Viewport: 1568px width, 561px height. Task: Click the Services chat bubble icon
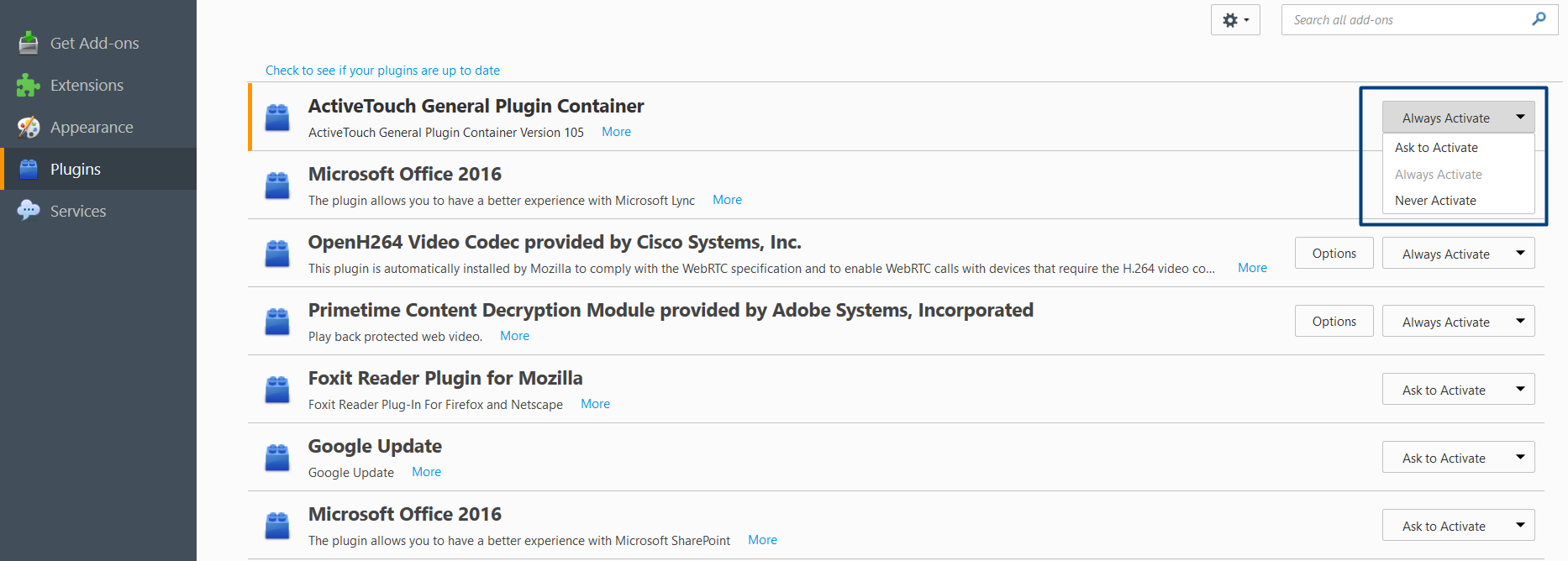[x=29, y=211]
